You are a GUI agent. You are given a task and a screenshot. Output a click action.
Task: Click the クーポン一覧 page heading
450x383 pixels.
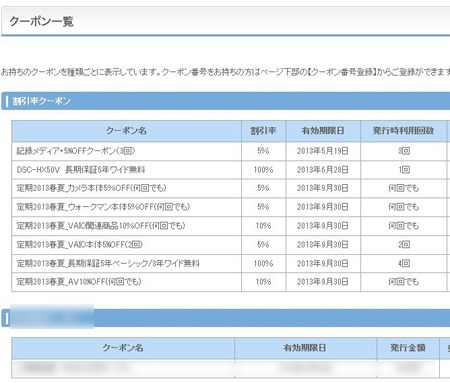pos(41,21)
